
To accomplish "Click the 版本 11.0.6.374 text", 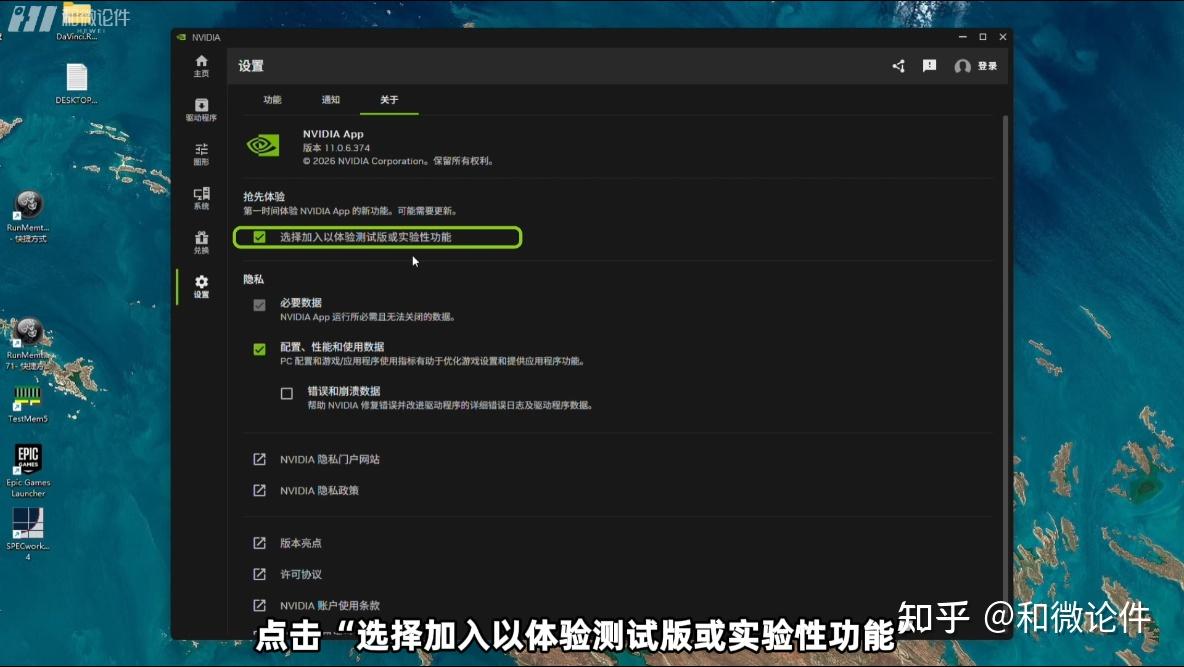I will tap(336, 148).
